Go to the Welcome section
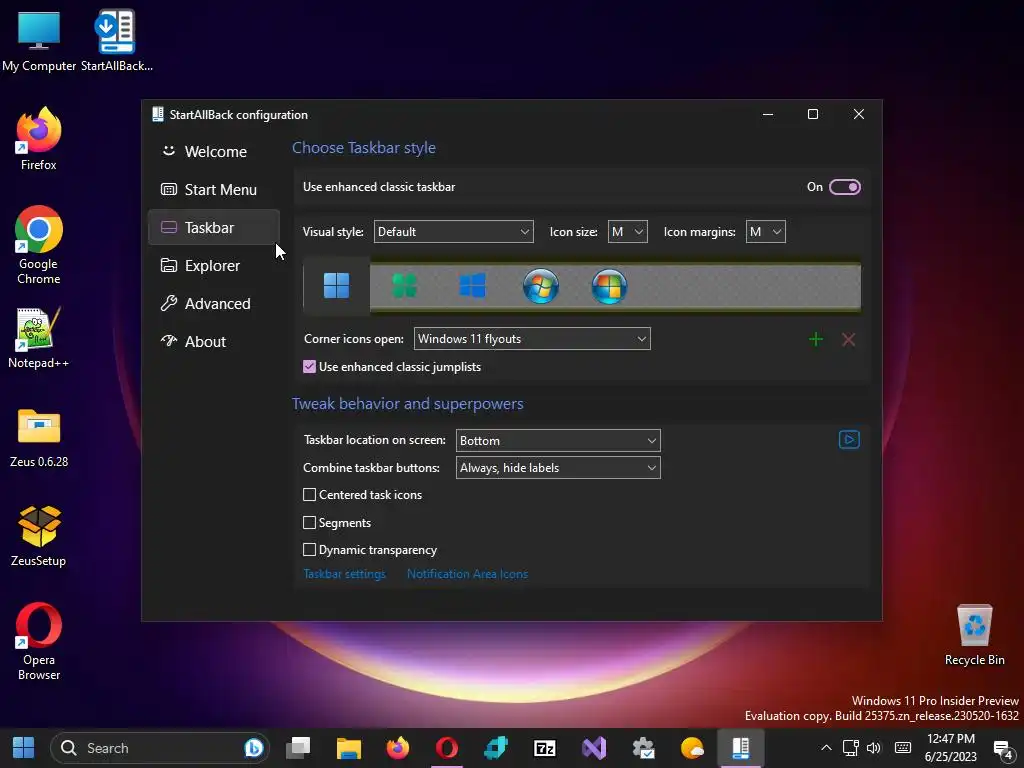Screen dimensions: 1024x768 214,152
